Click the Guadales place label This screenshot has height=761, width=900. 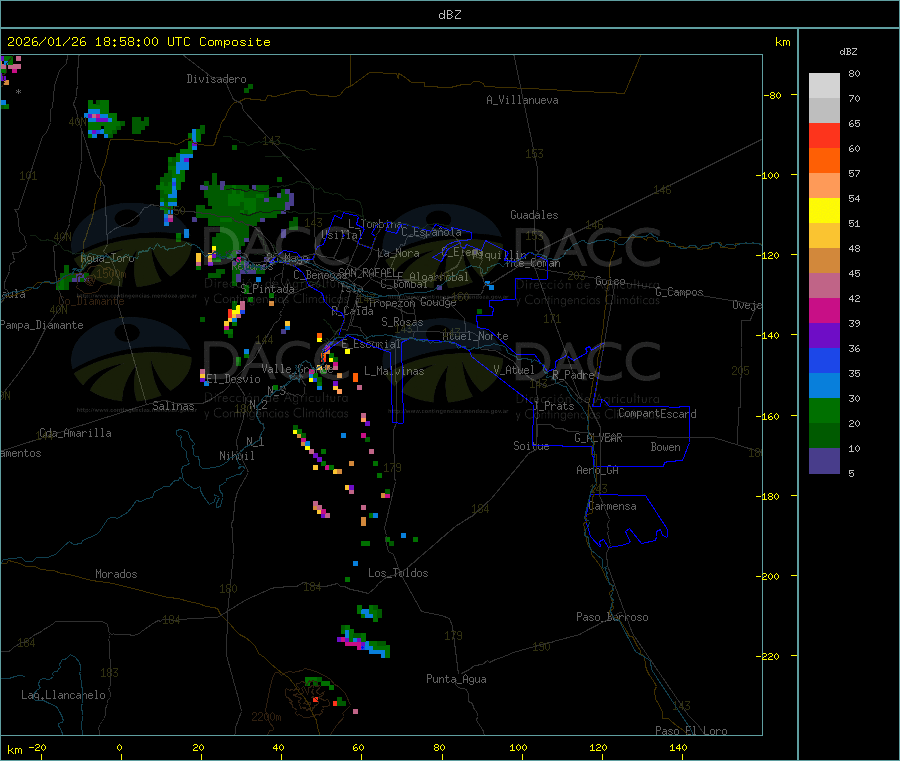[x=534, y=215]
